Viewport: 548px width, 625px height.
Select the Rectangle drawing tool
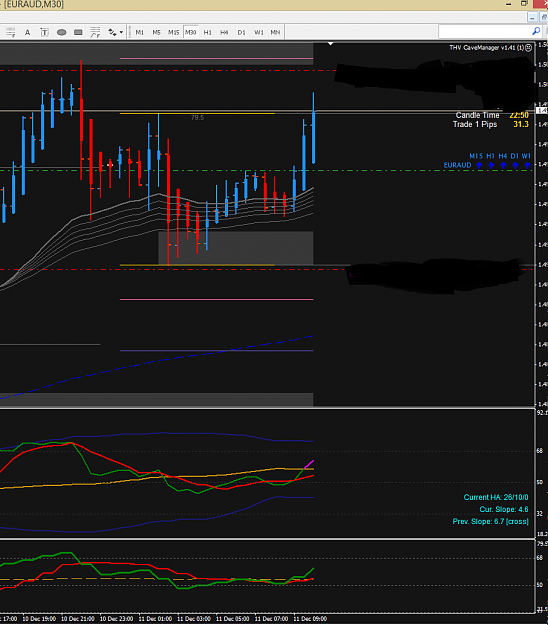[78, 32]
